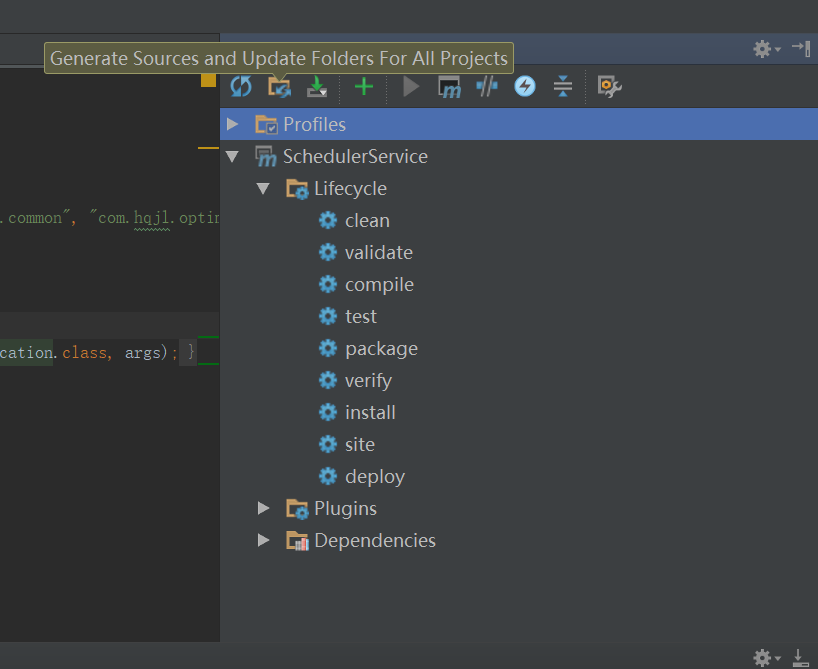Select the clean lifecycle goal

[x=519, y=220]
